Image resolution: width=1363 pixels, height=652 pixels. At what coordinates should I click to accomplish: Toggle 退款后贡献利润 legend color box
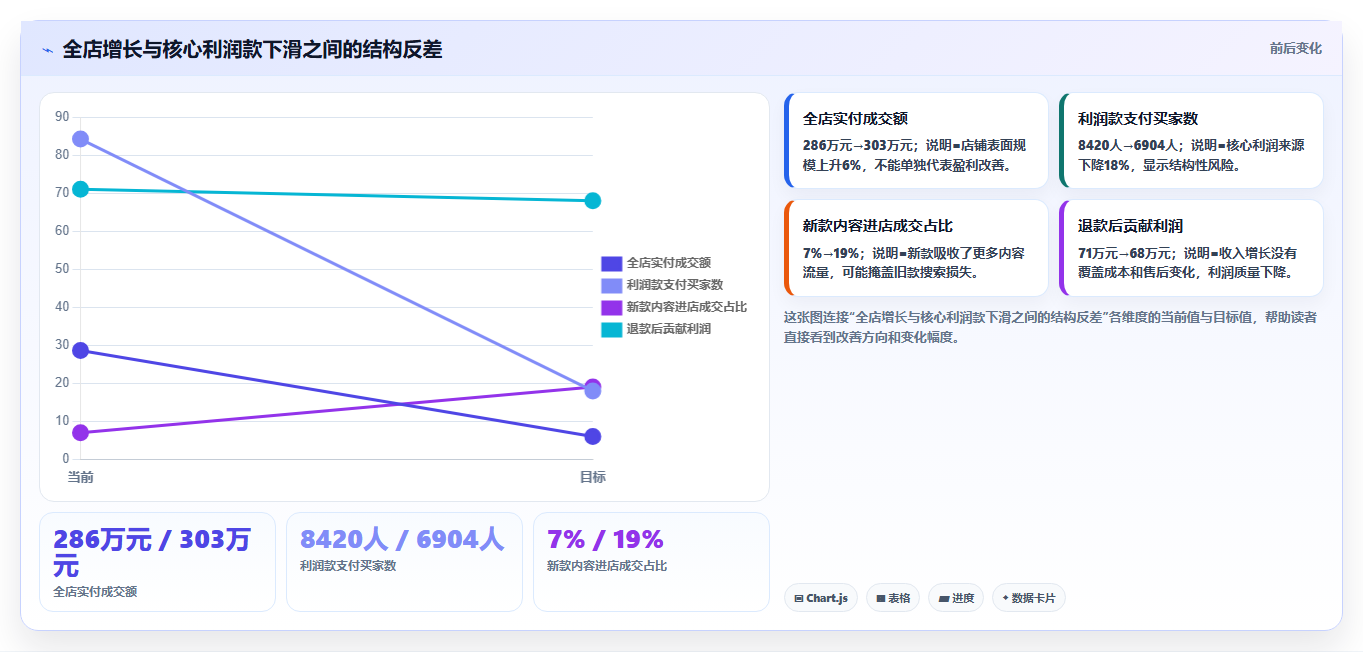coord(611,329)
